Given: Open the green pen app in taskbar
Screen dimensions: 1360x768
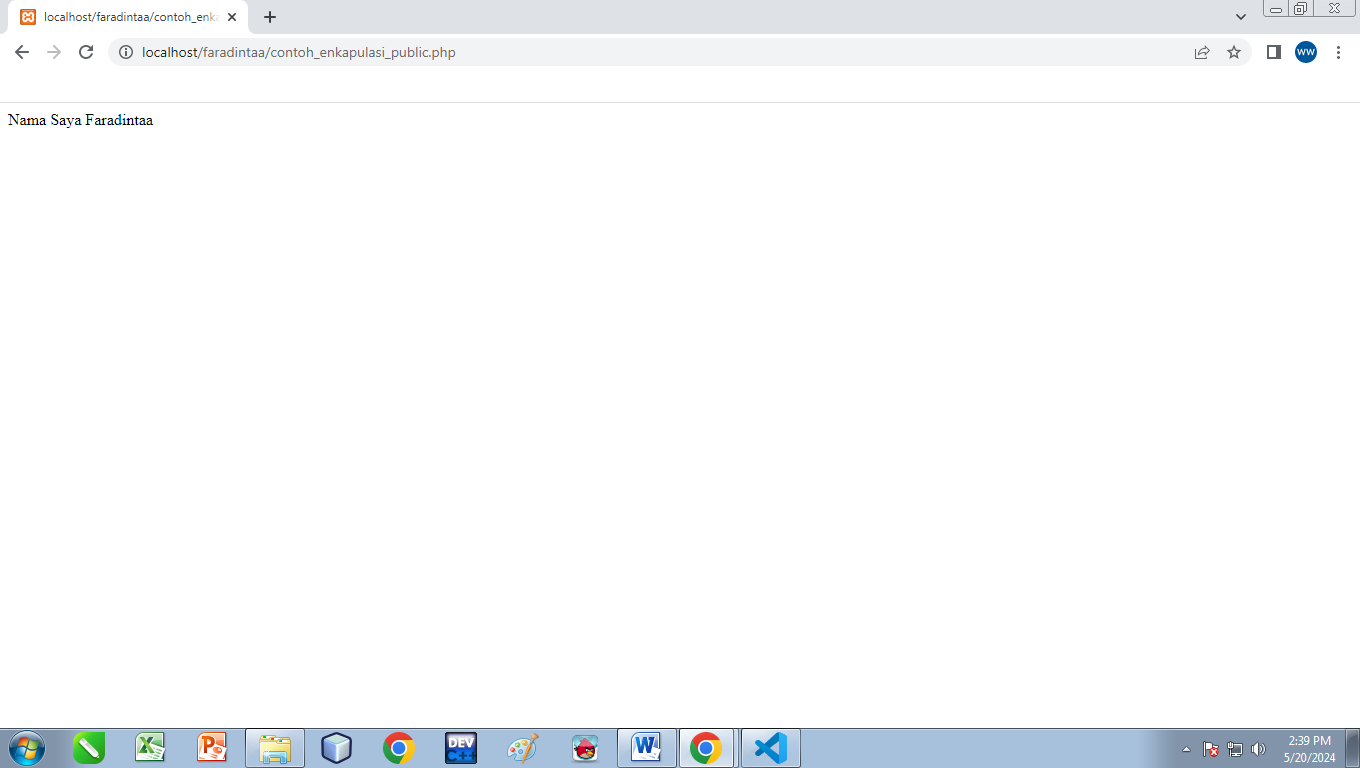Looking at the screenshot, I should point(89,748).
